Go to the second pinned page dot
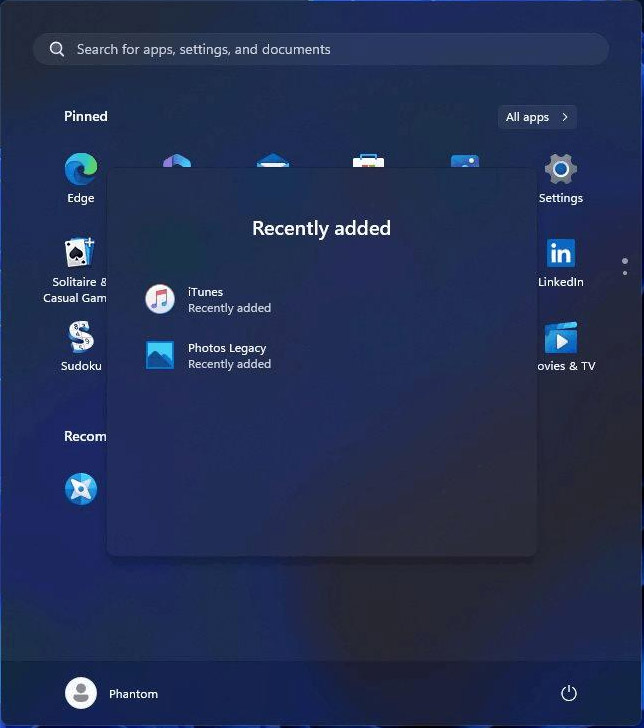The height and width of the screenshot is (728, 644). (625, 273)
